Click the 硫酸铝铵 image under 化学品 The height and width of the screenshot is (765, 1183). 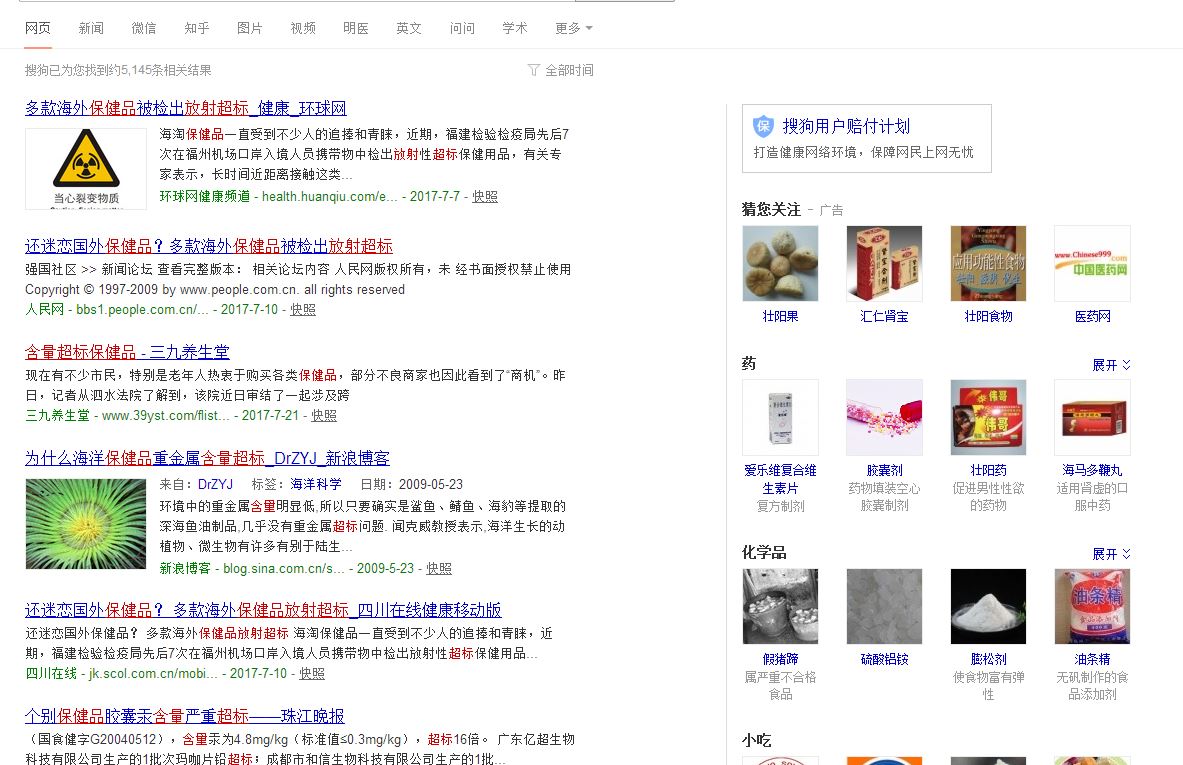point(884,606)
